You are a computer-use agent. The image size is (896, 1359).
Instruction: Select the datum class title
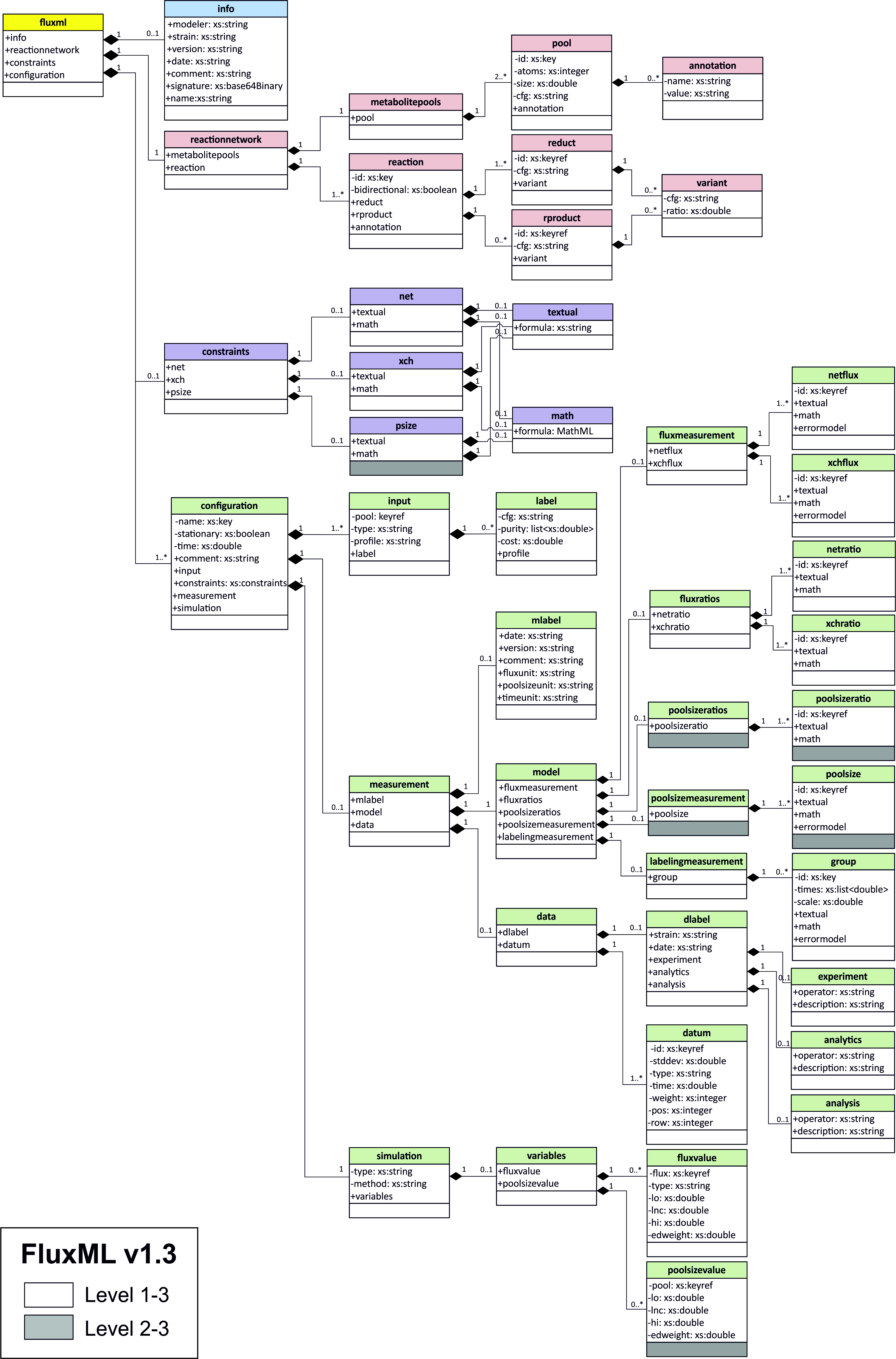(697, 1033)
